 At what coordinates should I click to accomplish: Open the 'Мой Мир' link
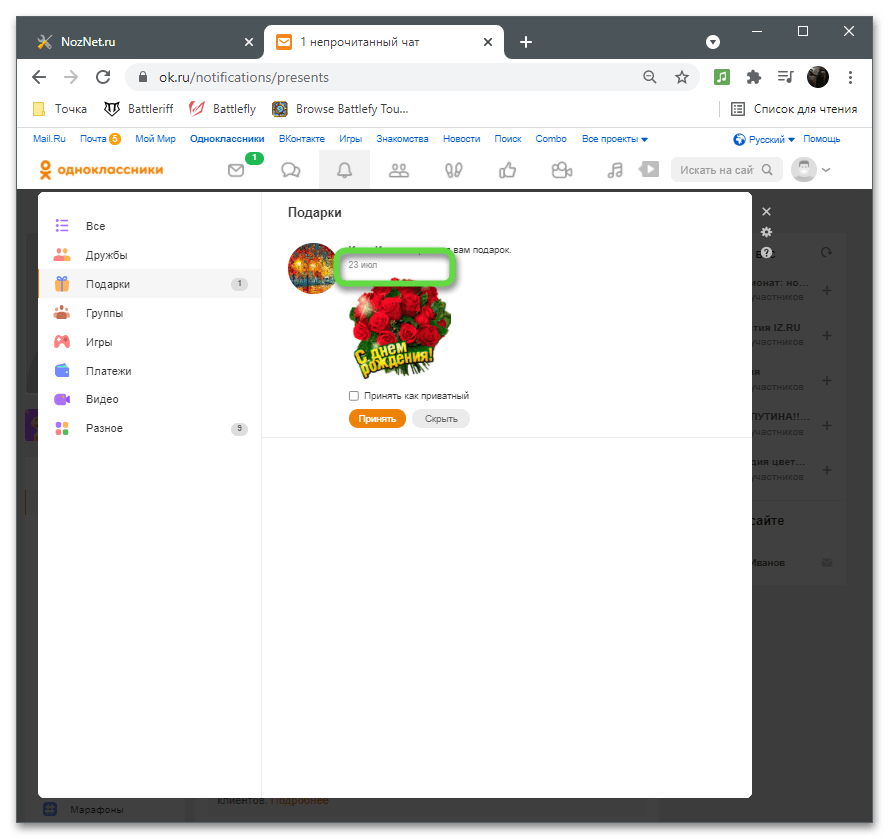click(155, 139)
